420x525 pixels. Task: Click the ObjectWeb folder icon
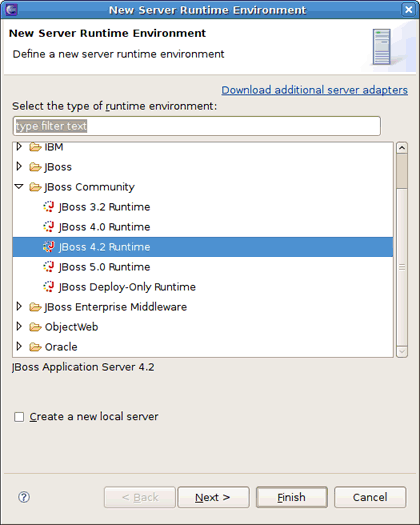pos(35,327)
